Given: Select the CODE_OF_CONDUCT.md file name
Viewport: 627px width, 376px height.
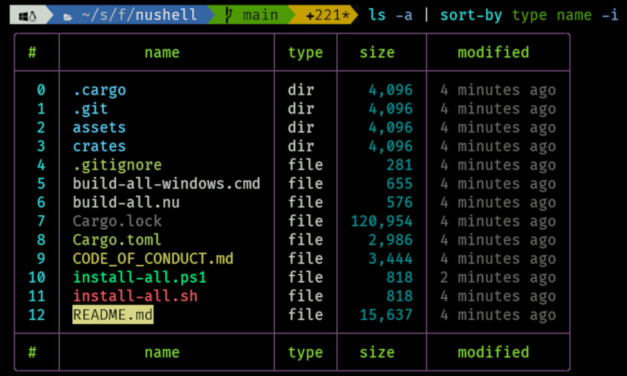Looking at the screenshot, I should coord(153,259).
